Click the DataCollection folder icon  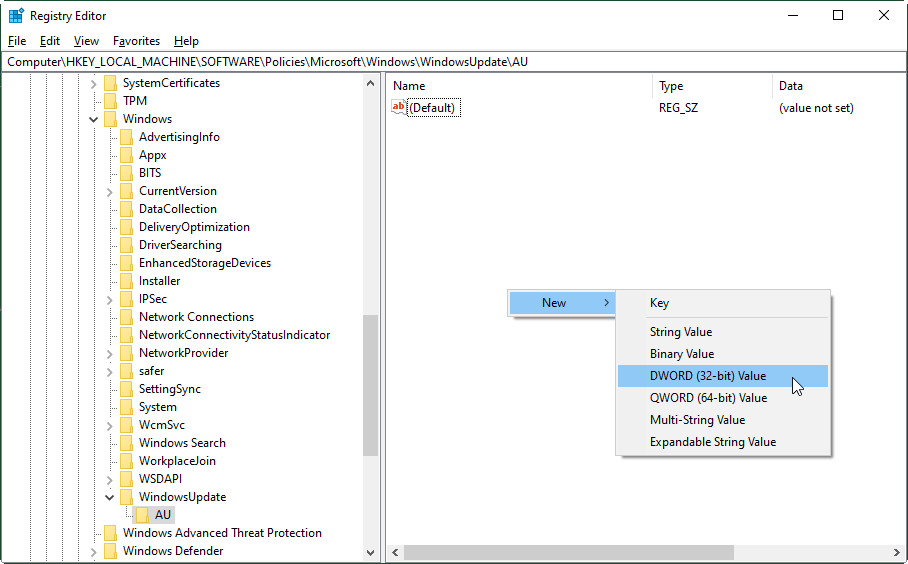click(126, 209)
